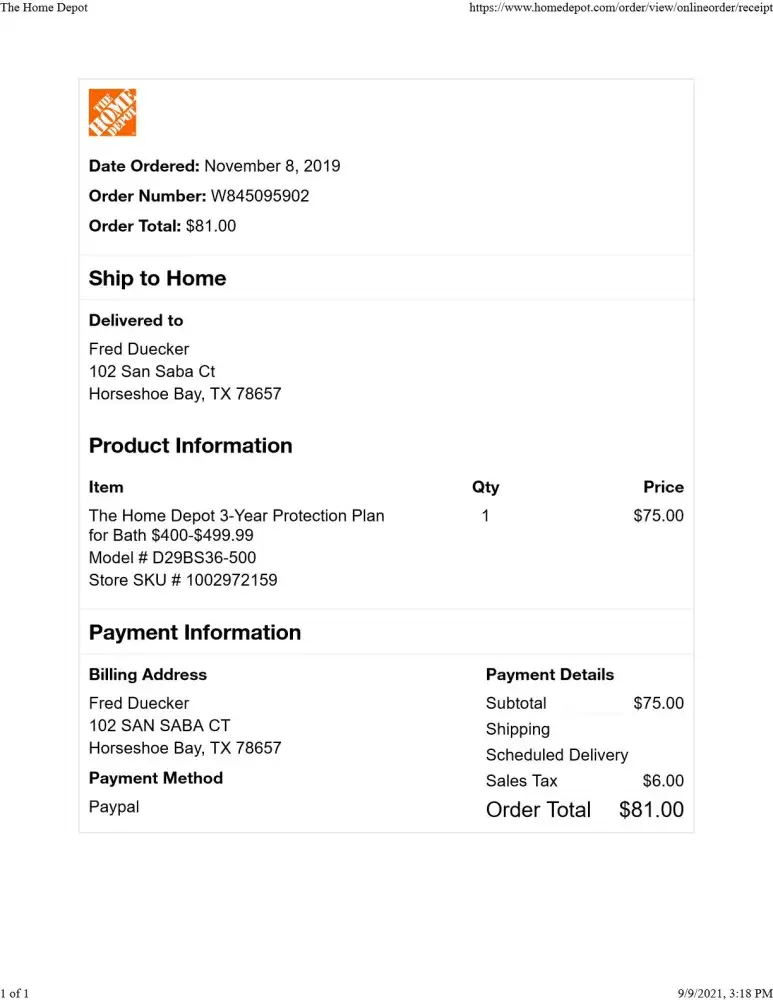Click the Billing Address label
The image size is (773, 1000).
pyautogui.click(x=147, y=675)
